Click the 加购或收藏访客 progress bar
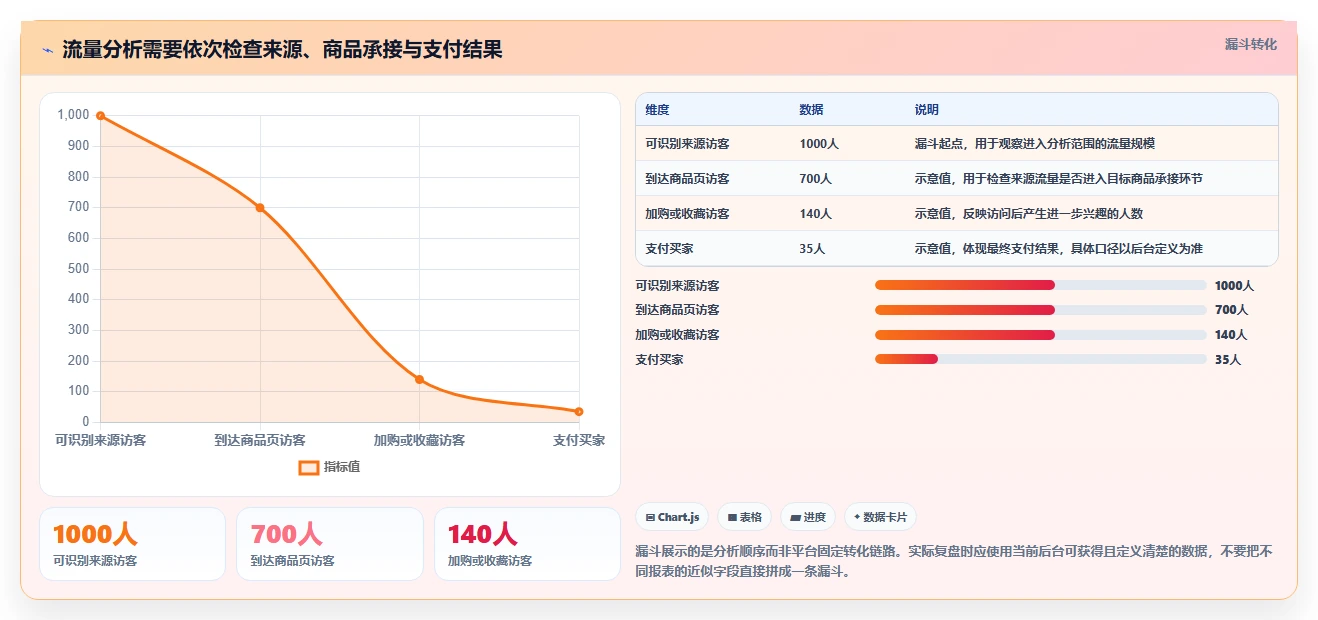The width and height of the screenshot is (1318, 620). pos(1041,335)
